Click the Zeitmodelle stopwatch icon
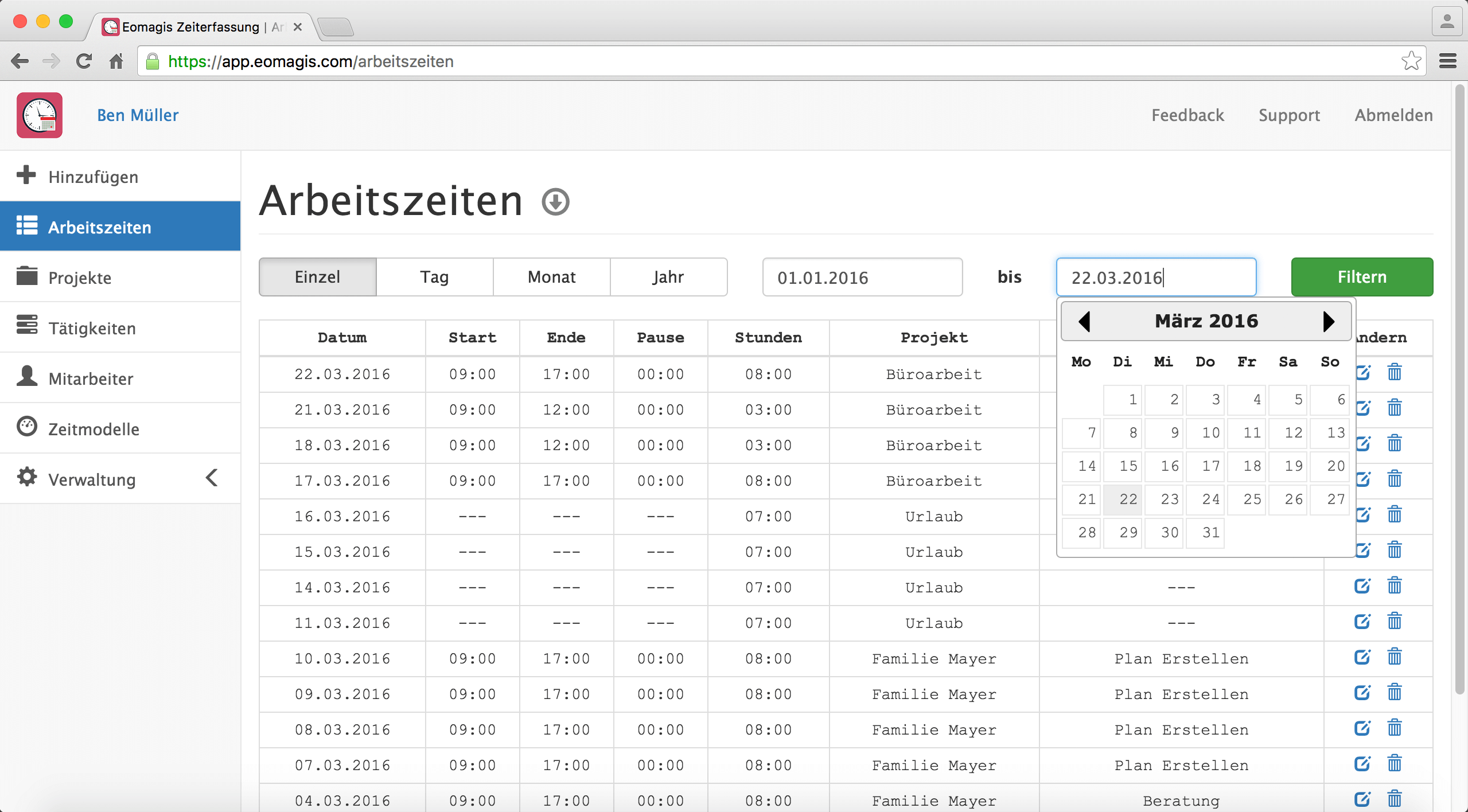The width and height of the screenshot is (1468, 812). [x=26, y=428]
